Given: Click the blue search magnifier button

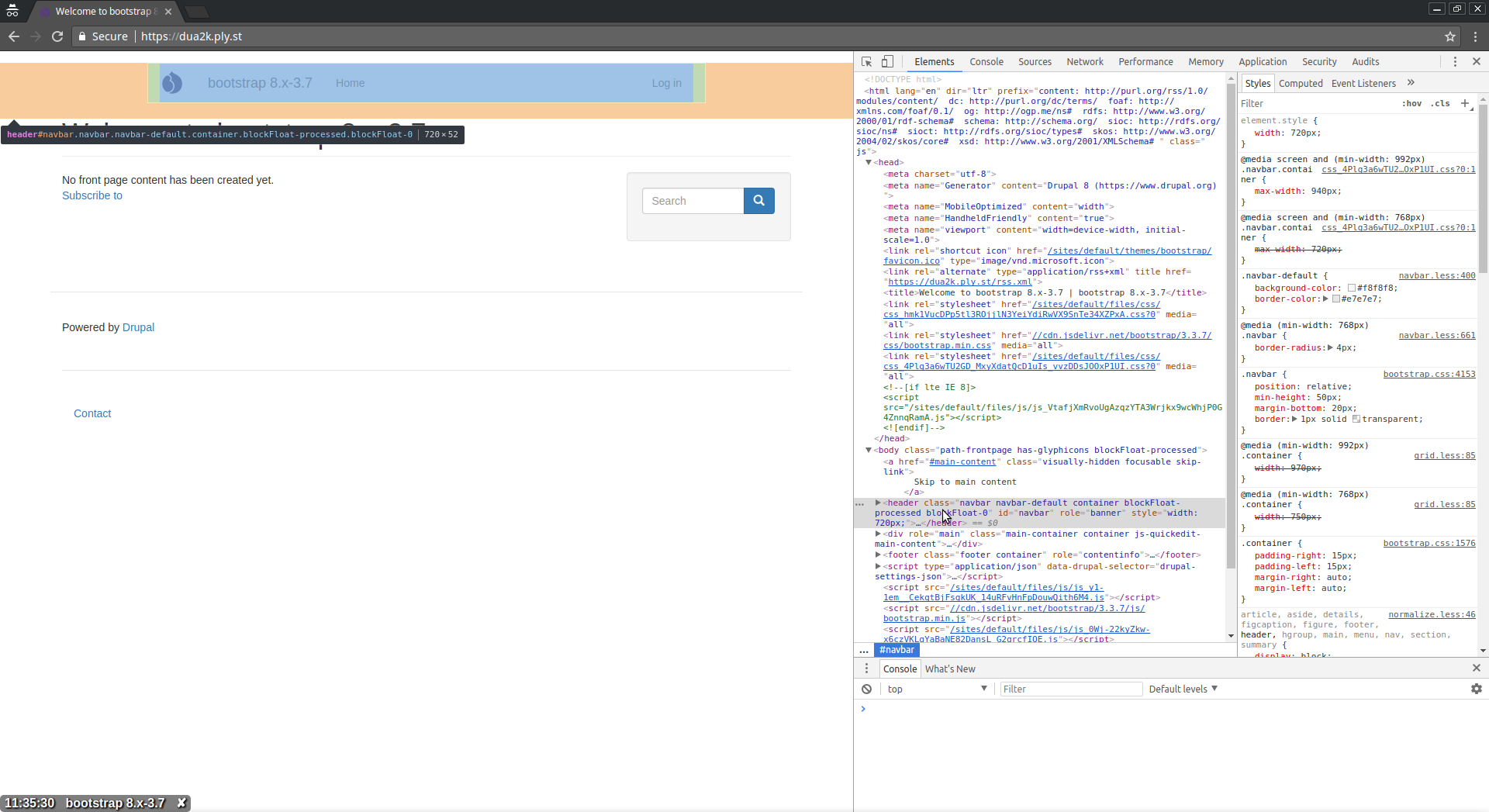Looking at the screenshot, I should pyautogui.click(x=758, y=201).
